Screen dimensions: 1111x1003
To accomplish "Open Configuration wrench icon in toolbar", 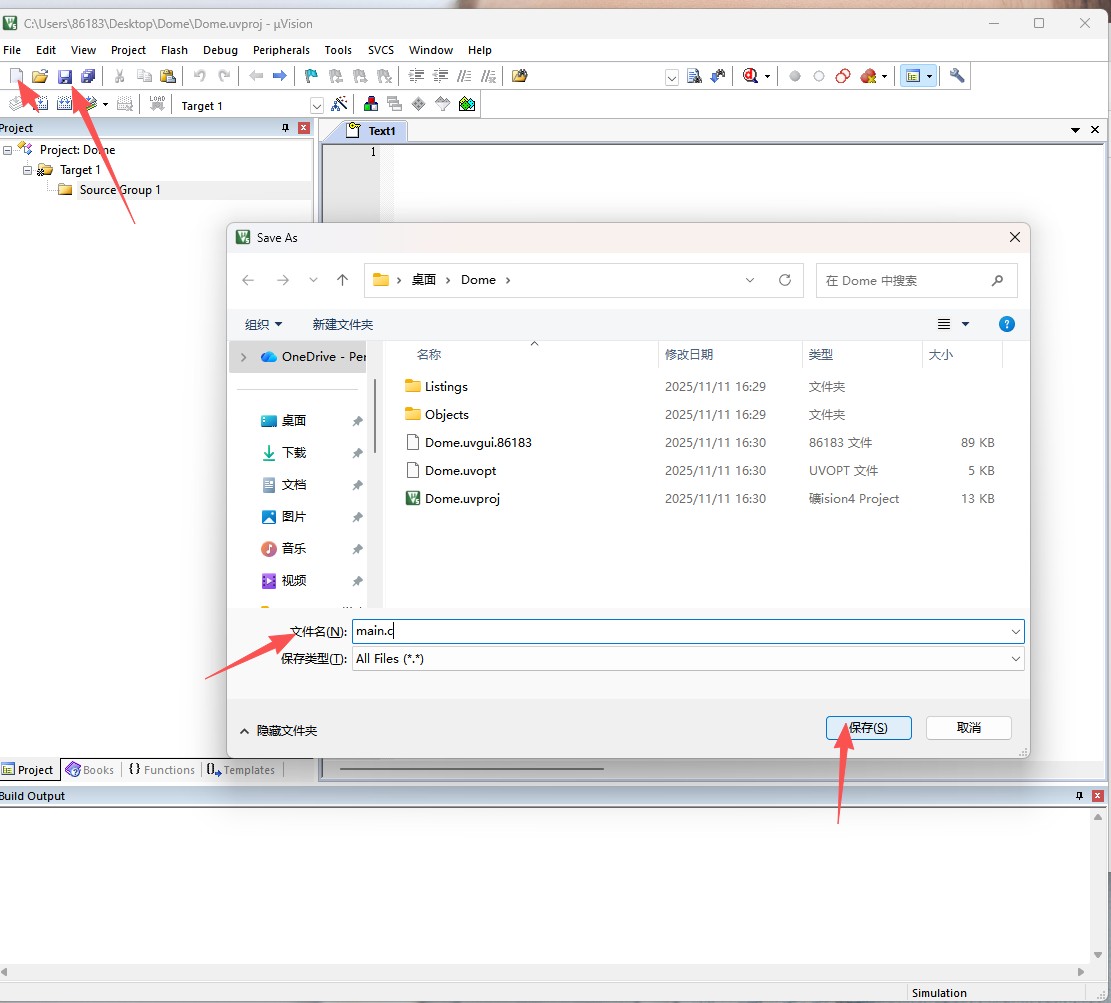I will 957,76.
